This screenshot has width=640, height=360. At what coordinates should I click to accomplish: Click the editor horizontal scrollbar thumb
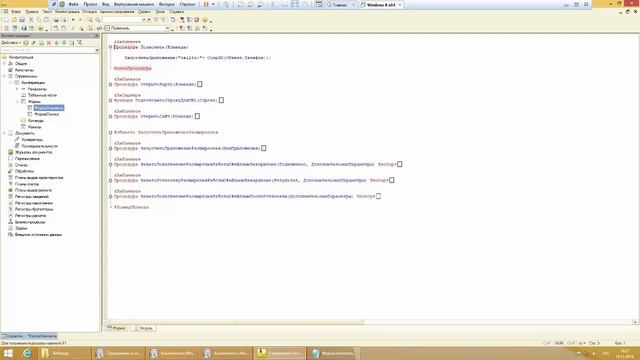coord(236,322)
